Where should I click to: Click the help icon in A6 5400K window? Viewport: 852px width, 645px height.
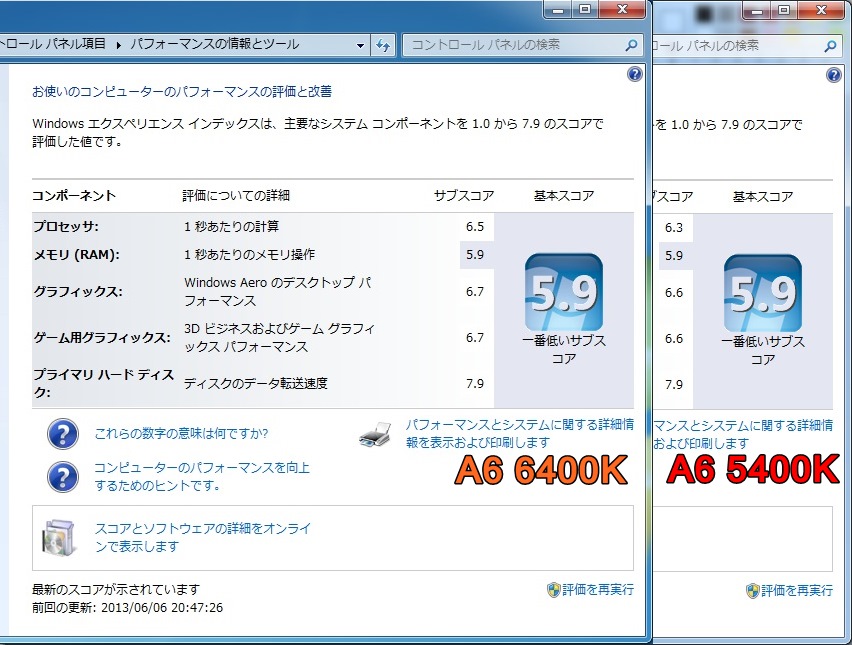[x=834, y=75]
